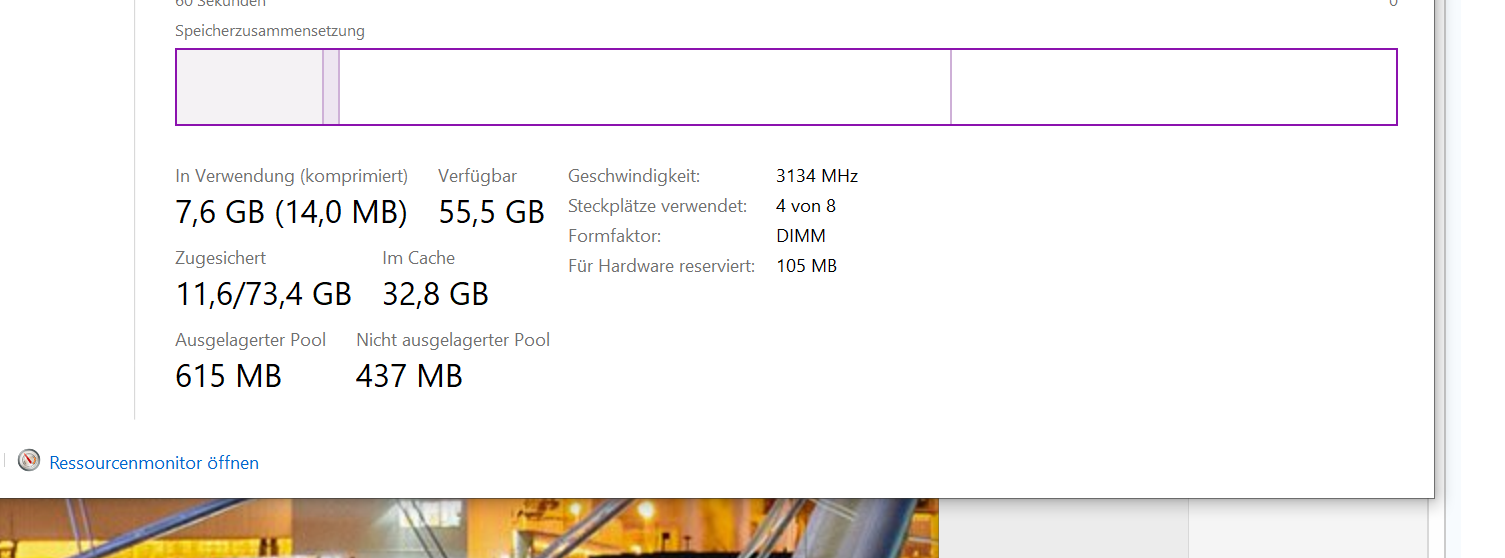This screenshot has width=1505, height=558.
Task: Click the 437 MB non-paged pool value
Action: pyautogui.click(x=409, y=376)
